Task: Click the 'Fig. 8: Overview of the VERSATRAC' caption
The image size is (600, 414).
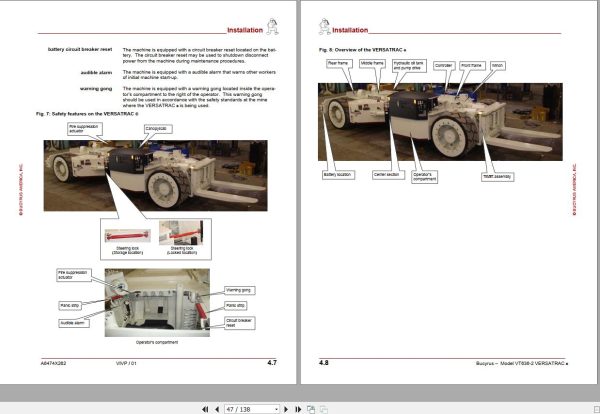Action: 363,50
